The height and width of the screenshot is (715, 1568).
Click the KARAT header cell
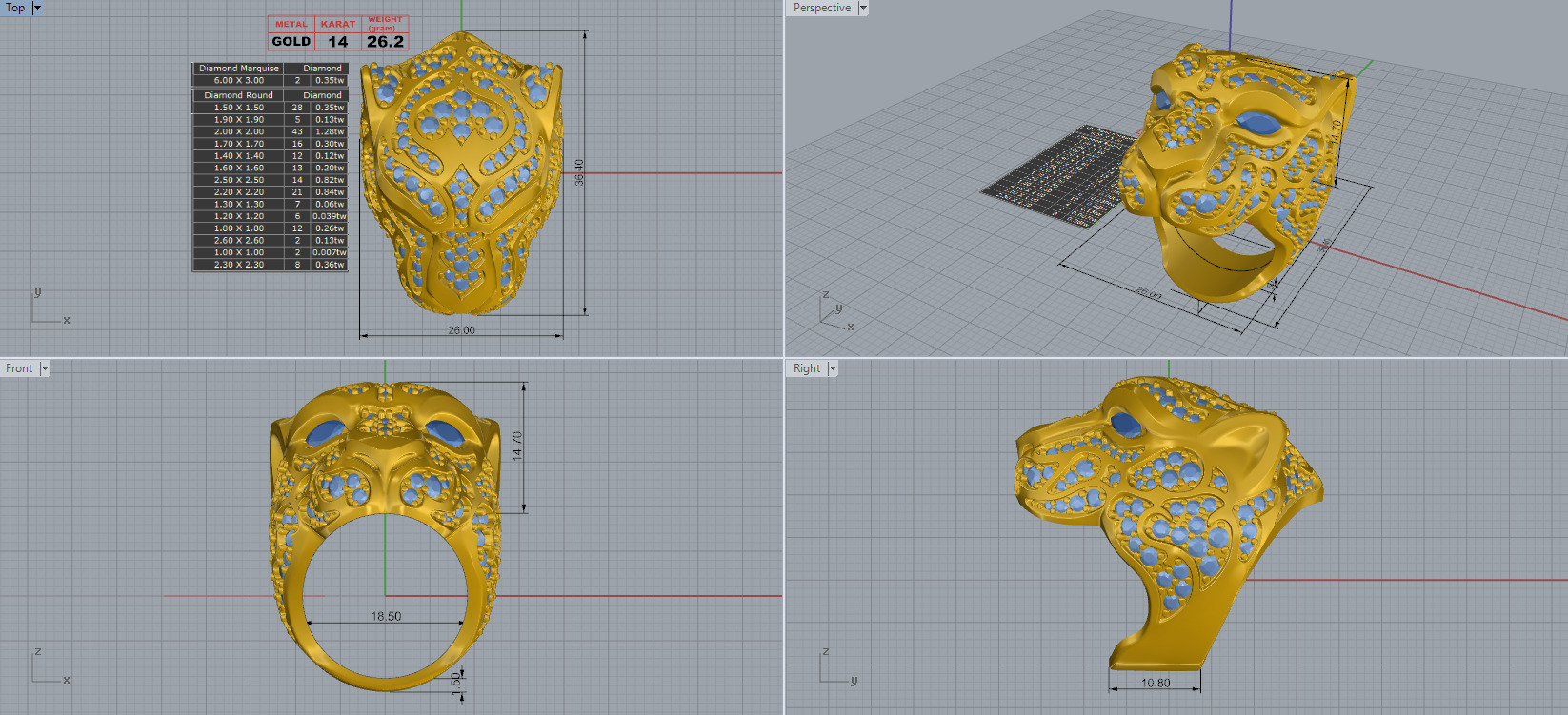338,25
